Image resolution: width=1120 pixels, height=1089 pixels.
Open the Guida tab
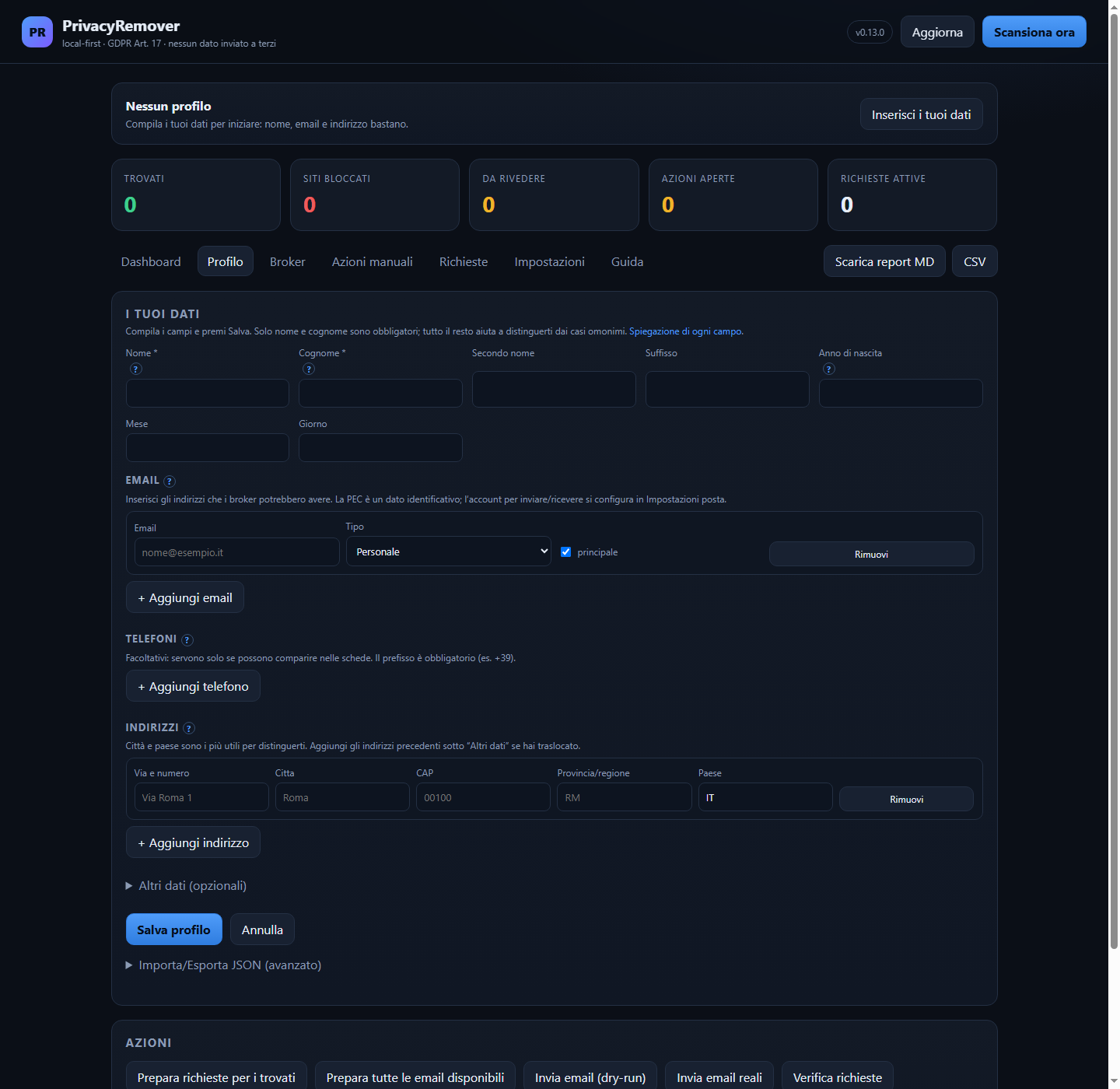click(628, 261)
